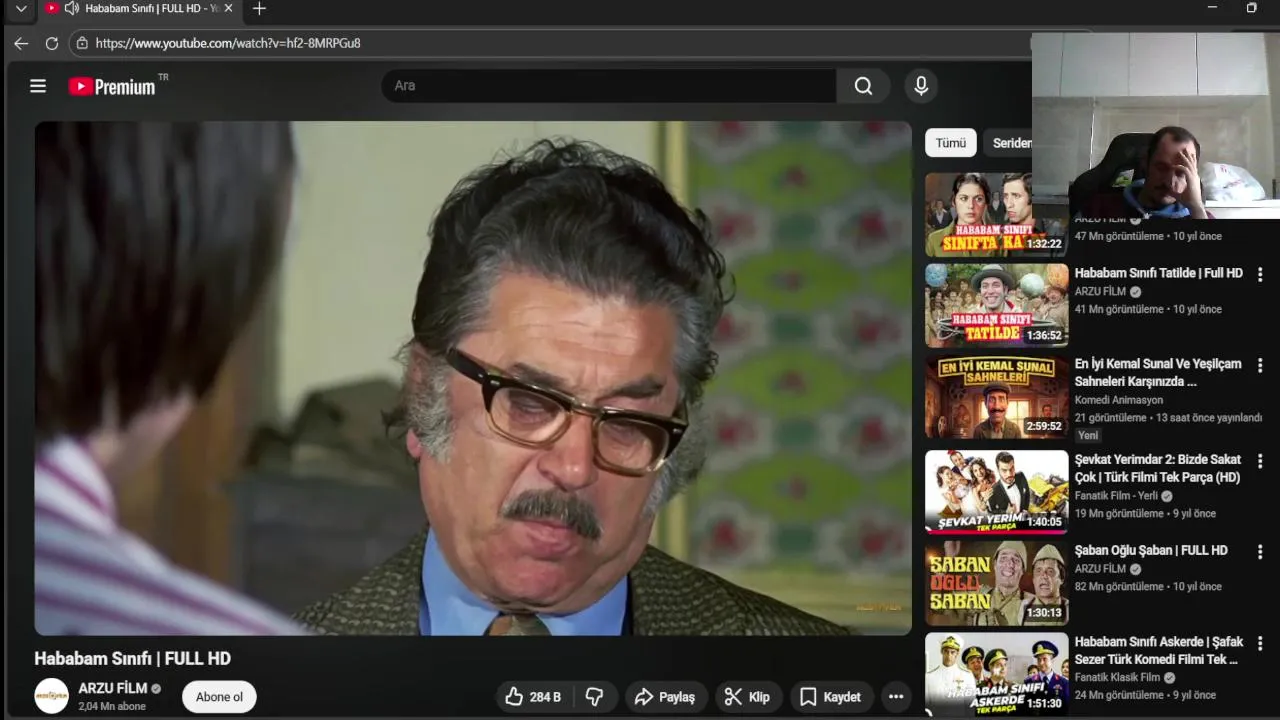Open a new browser tab plus button

[259, 8]
